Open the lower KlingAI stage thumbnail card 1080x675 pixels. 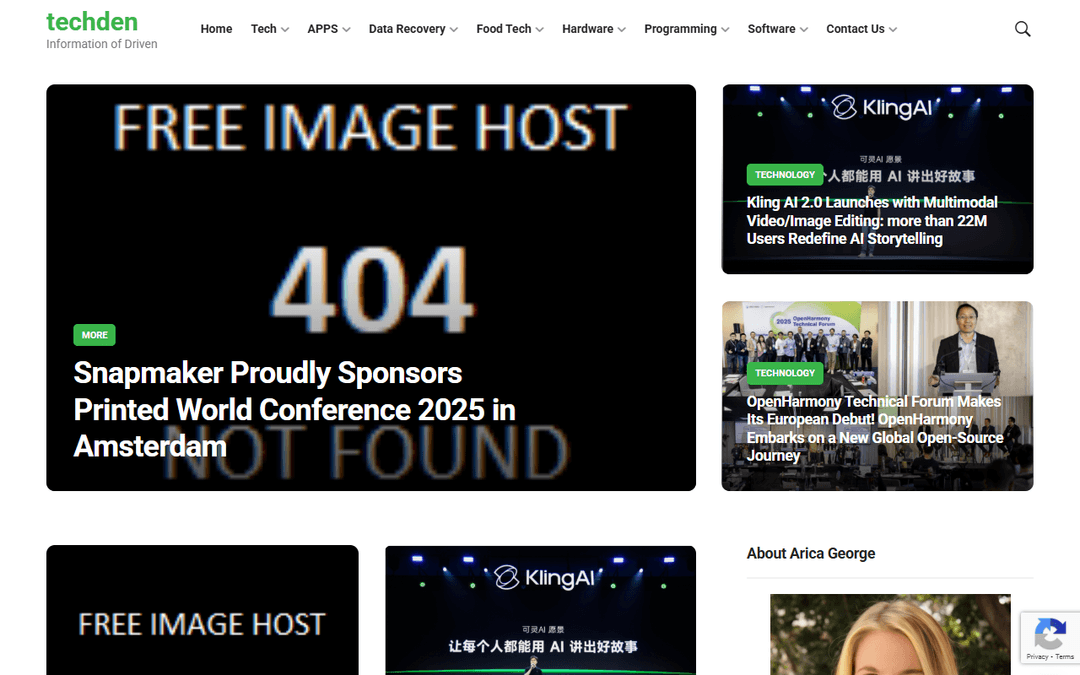coord(540,610)
